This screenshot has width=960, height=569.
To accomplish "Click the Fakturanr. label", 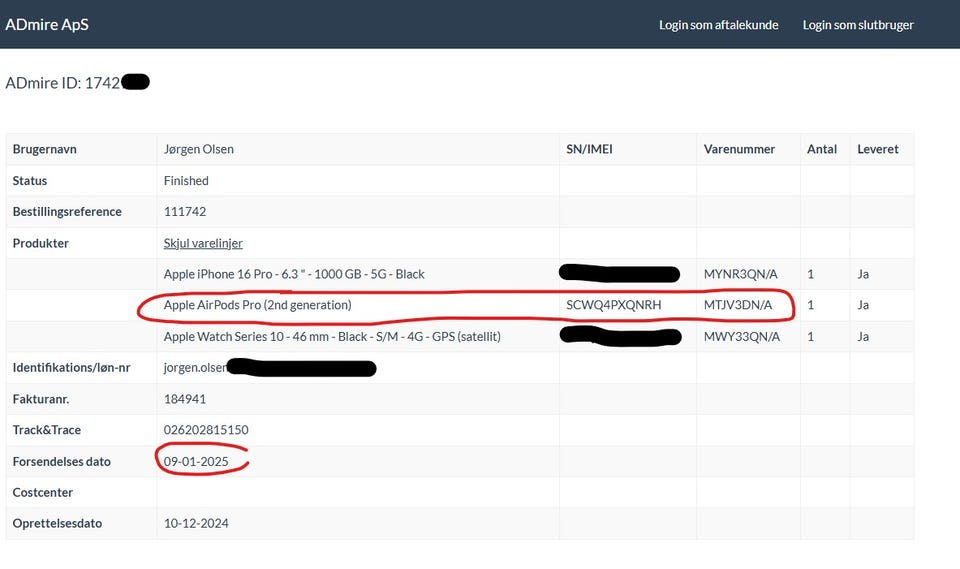I will click(40, 399).
